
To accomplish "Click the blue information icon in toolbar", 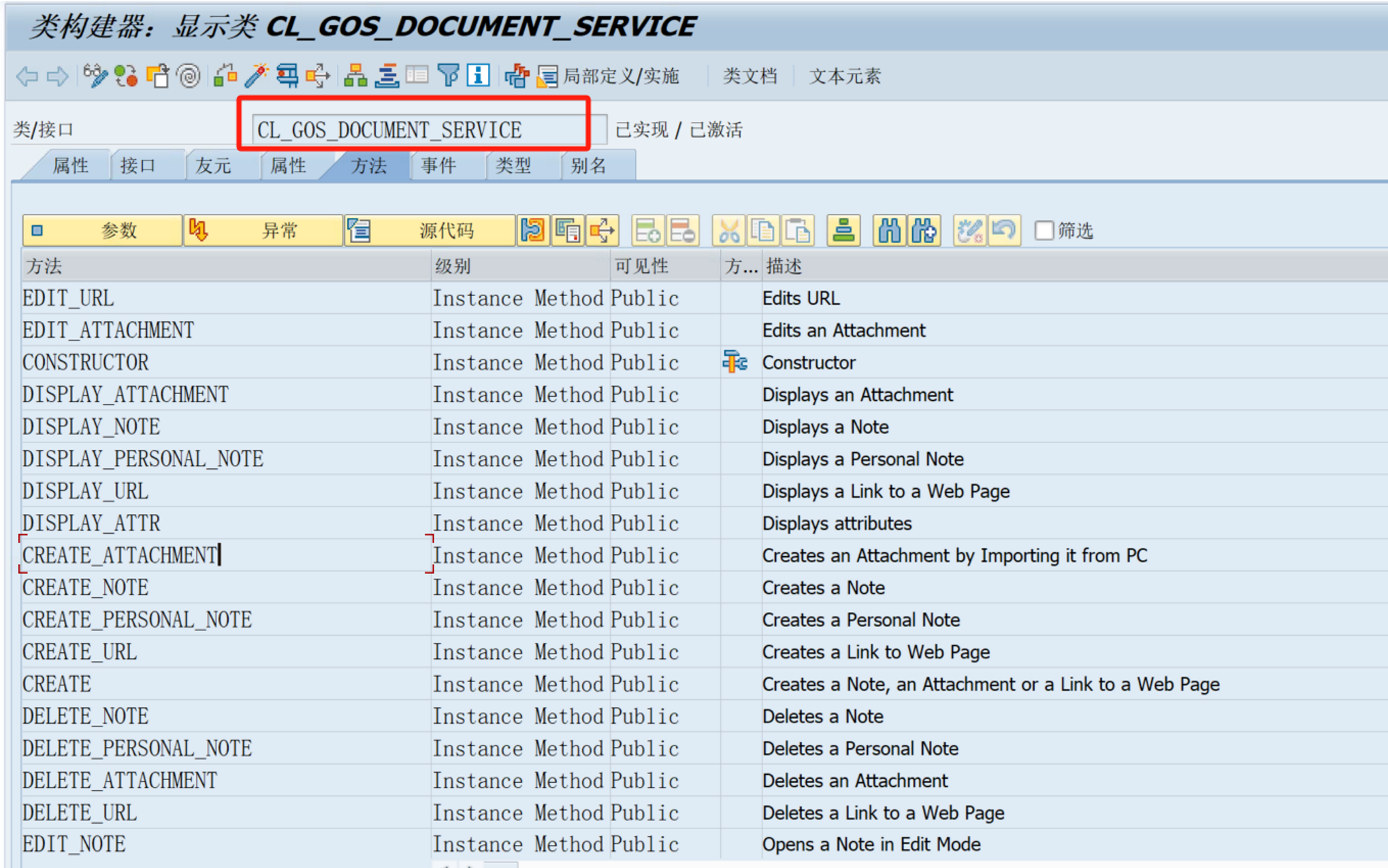I will [x=478, y=76].
